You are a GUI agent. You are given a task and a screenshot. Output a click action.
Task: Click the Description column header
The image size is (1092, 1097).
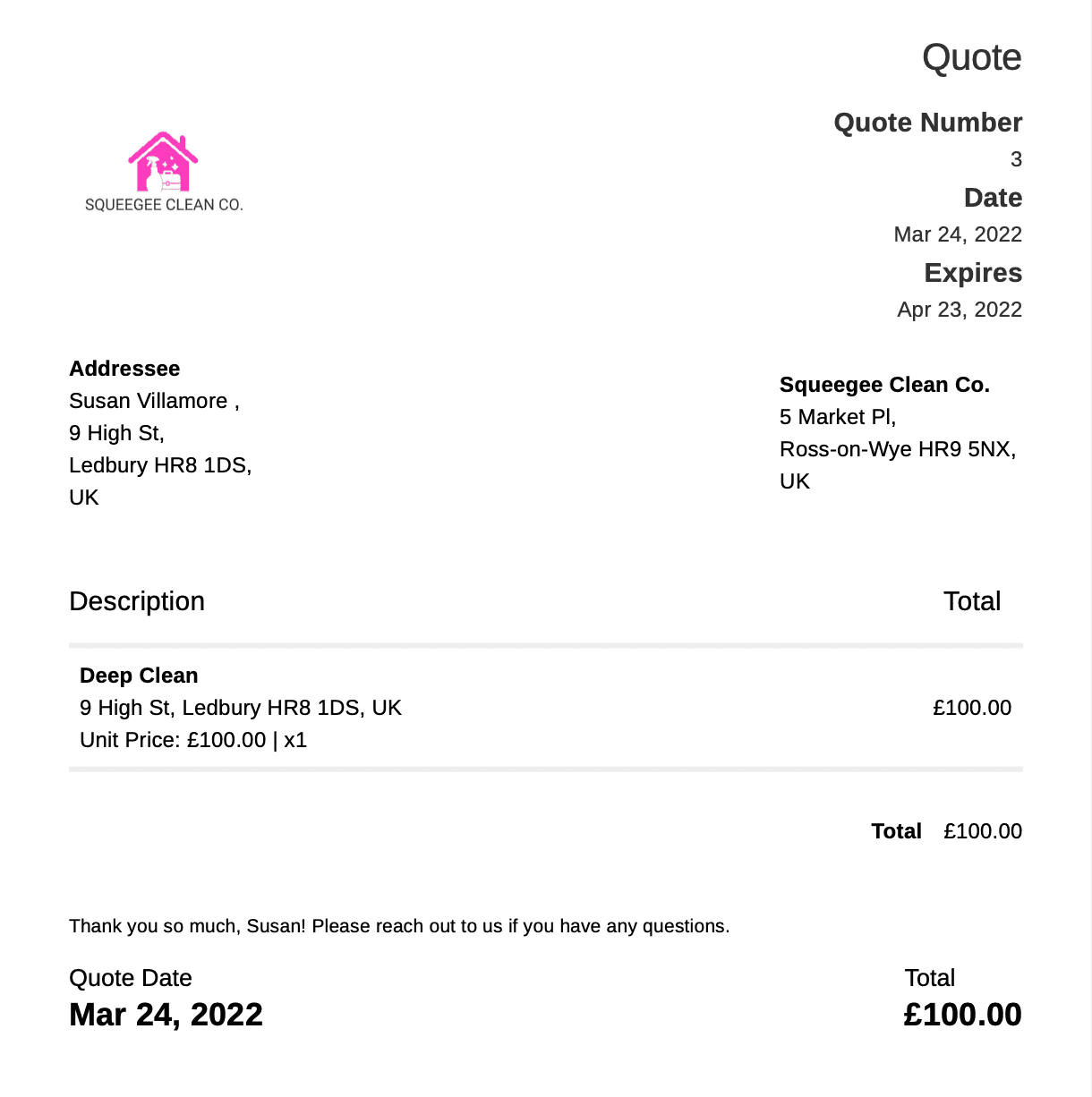pyautogui.click(x=137, y=601)
